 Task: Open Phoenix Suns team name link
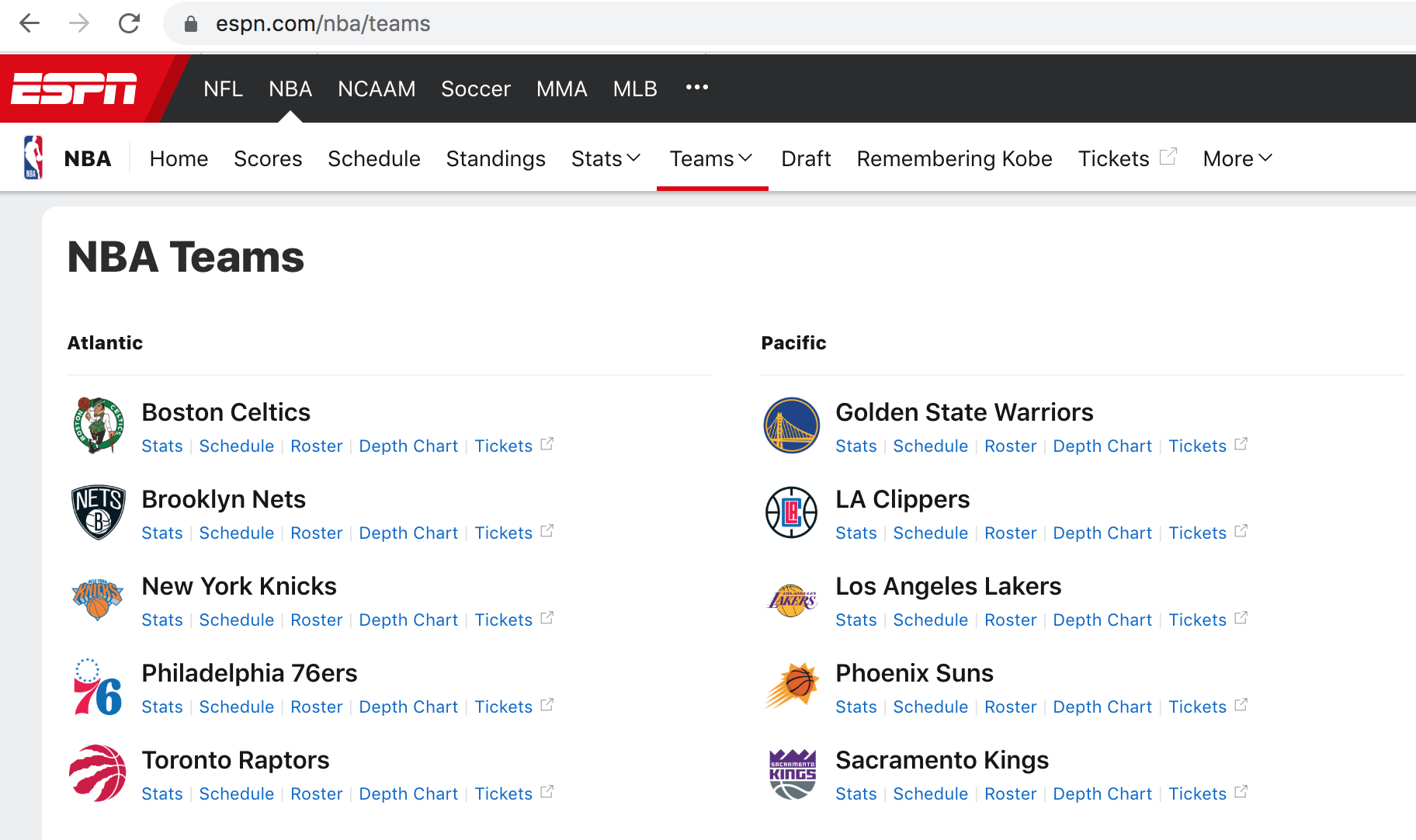pos(914,673)
